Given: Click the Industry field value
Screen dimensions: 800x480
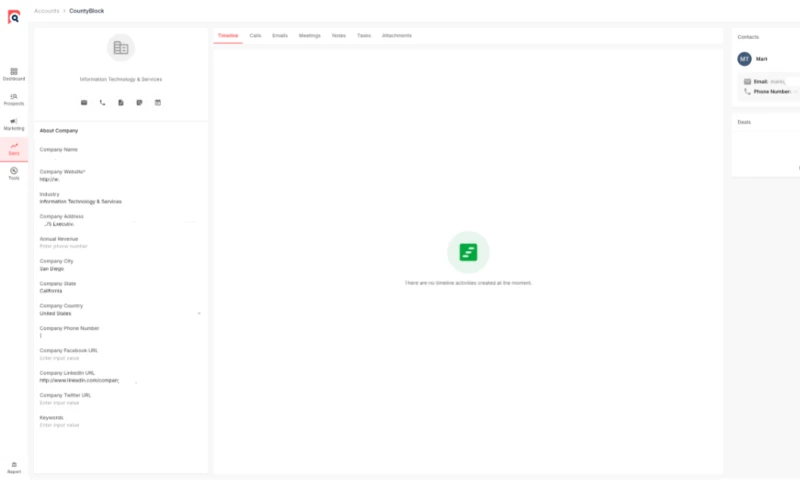Looking at the screenshot, I should click(x=81, y=201).
